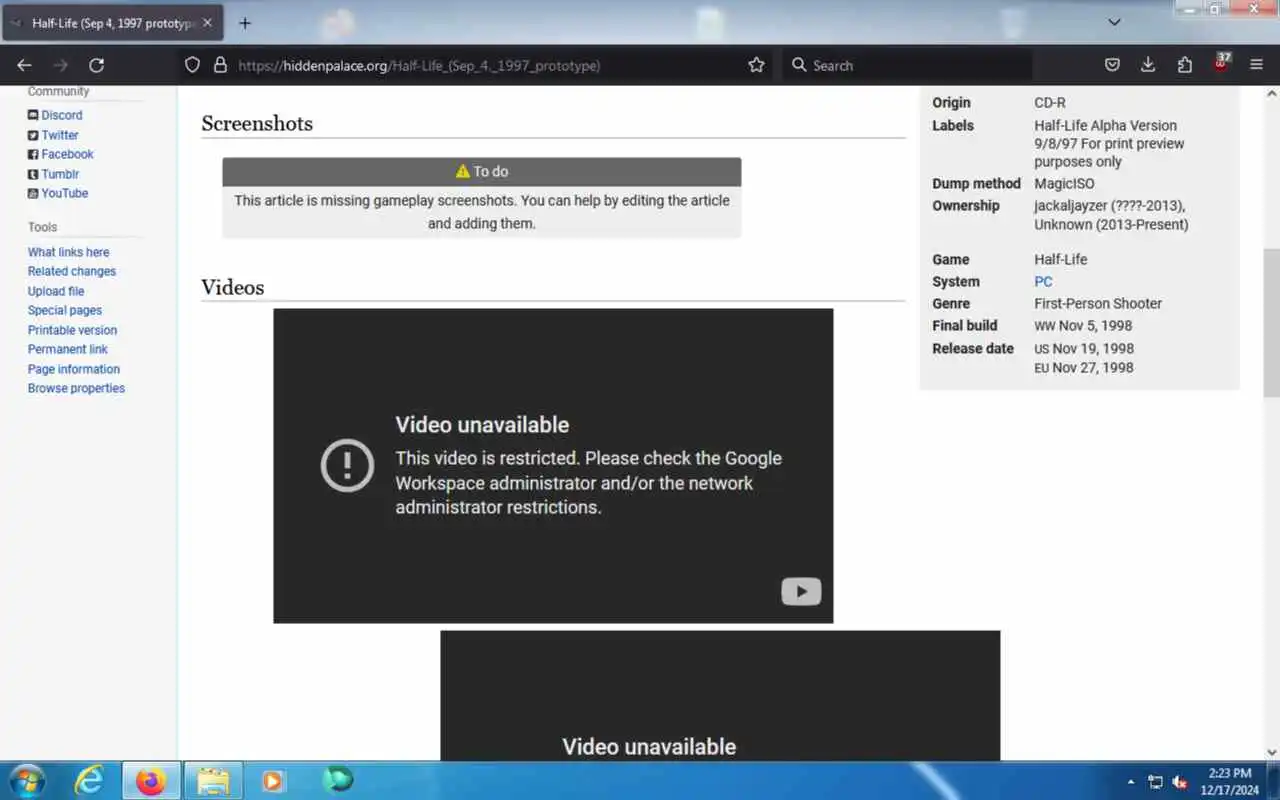Open Special pages link
Image resolution: width=1280 pixels, height=800 pixels.
pos(65,310)
